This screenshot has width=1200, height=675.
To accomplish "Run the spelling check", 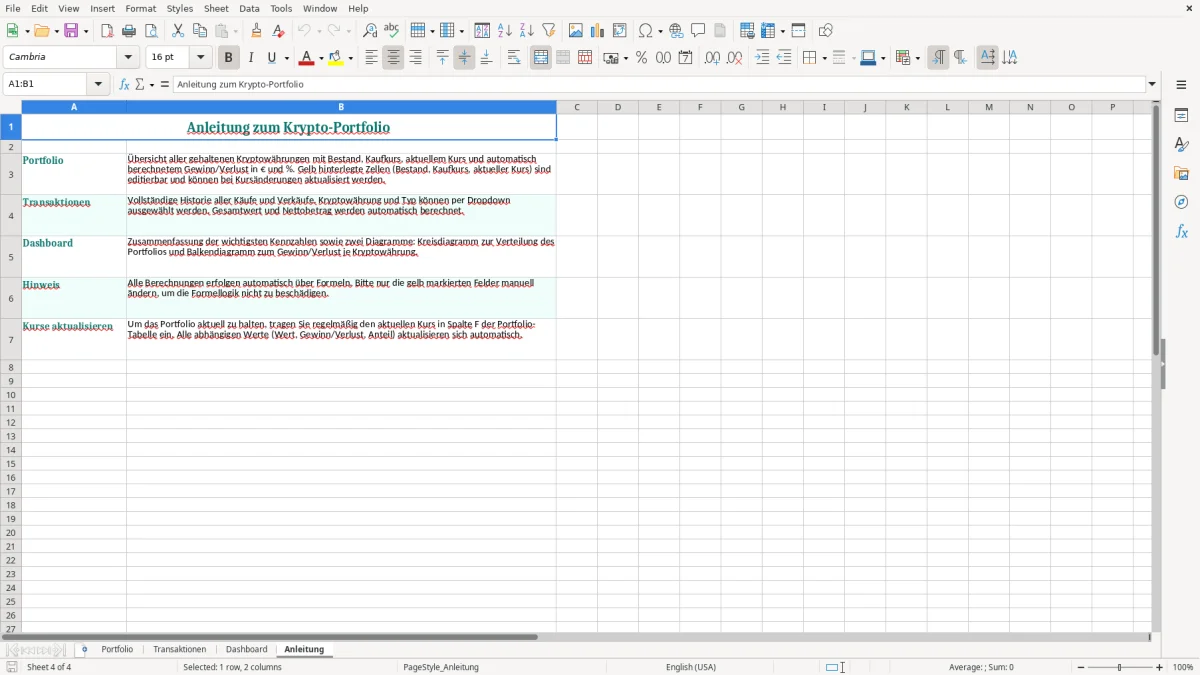I will point(392,31).
